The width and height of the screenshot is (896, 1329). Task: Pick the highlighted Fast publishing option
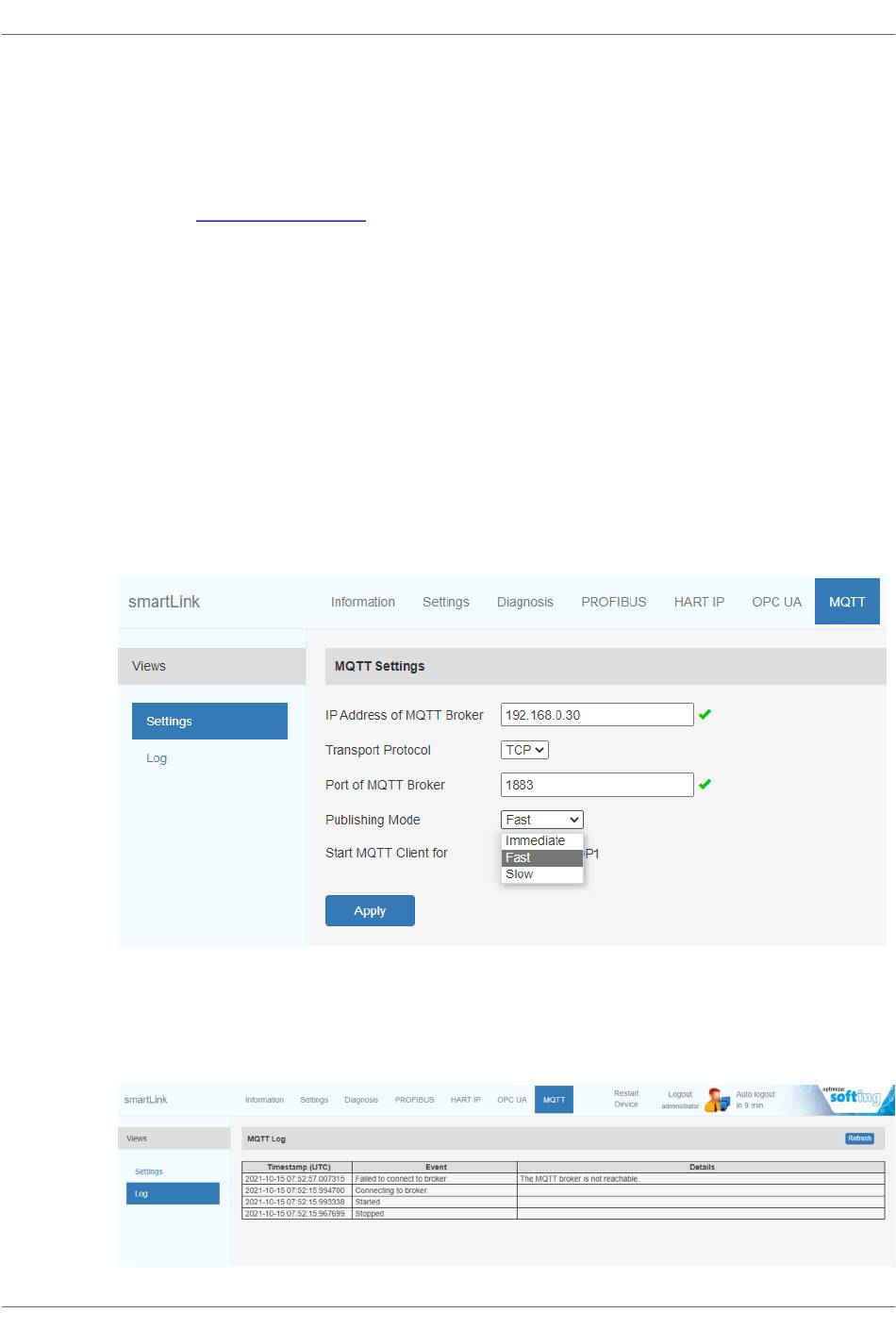[x=519, y=857]
